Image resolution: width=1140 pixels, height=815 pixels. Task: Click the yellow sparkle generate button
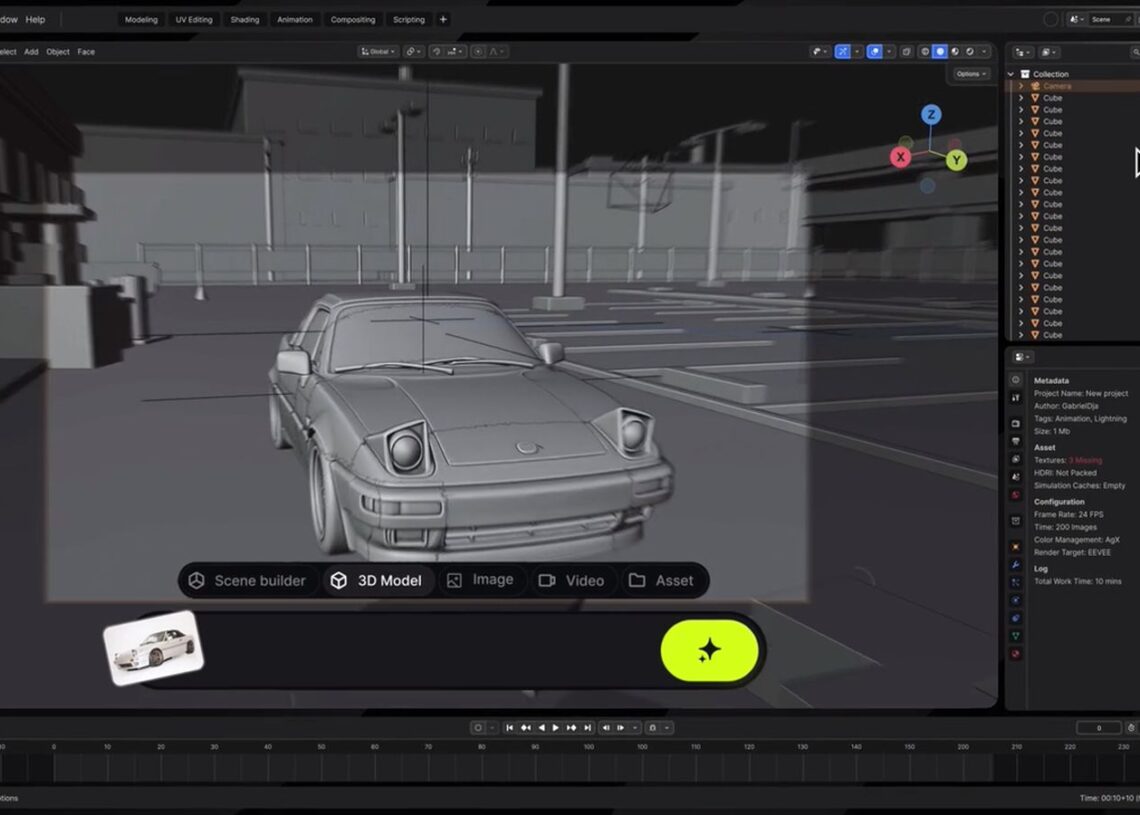(710, 651)
